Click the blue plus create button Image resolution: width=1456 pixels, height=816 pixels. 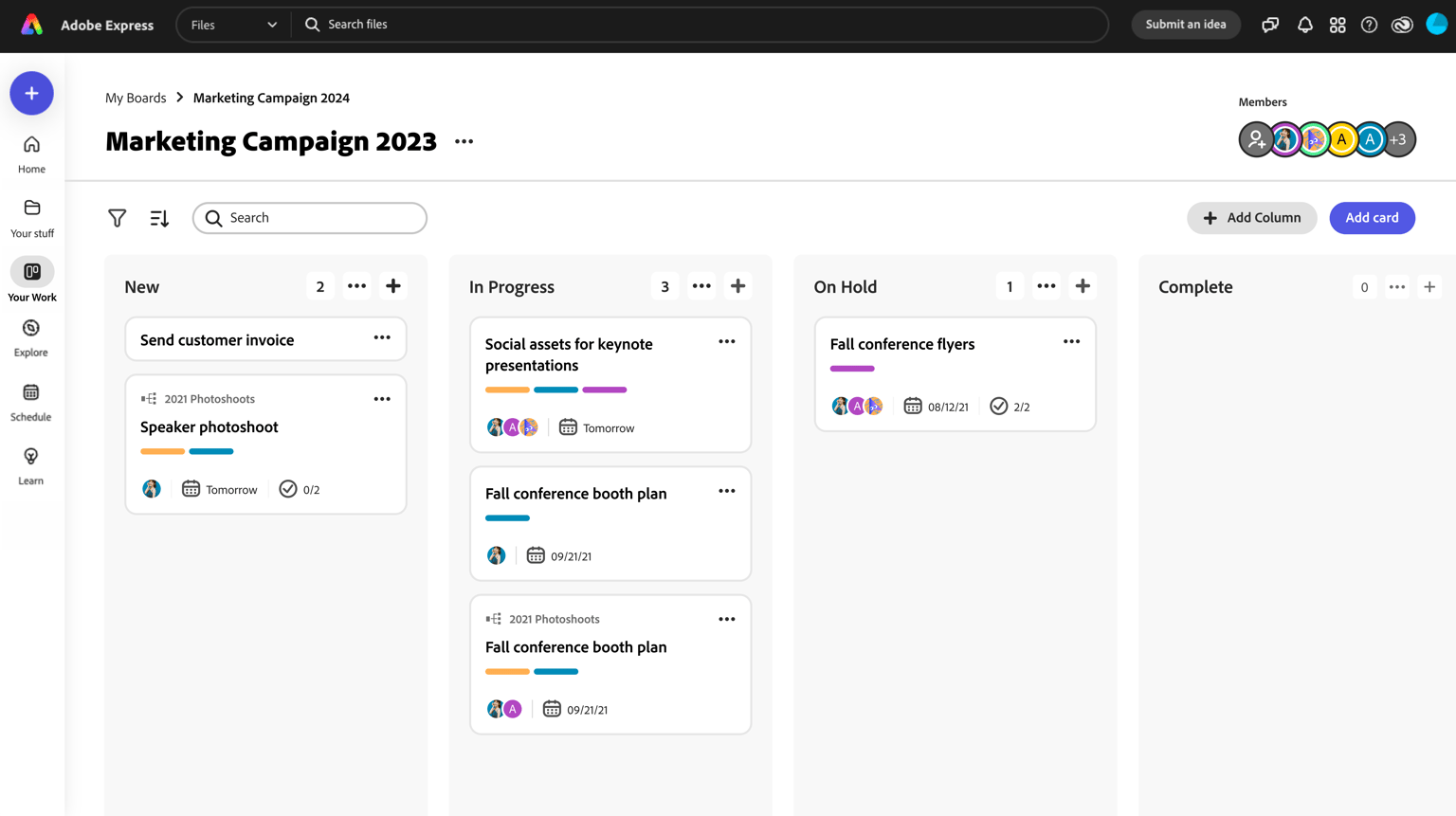[x=31, y=93]
